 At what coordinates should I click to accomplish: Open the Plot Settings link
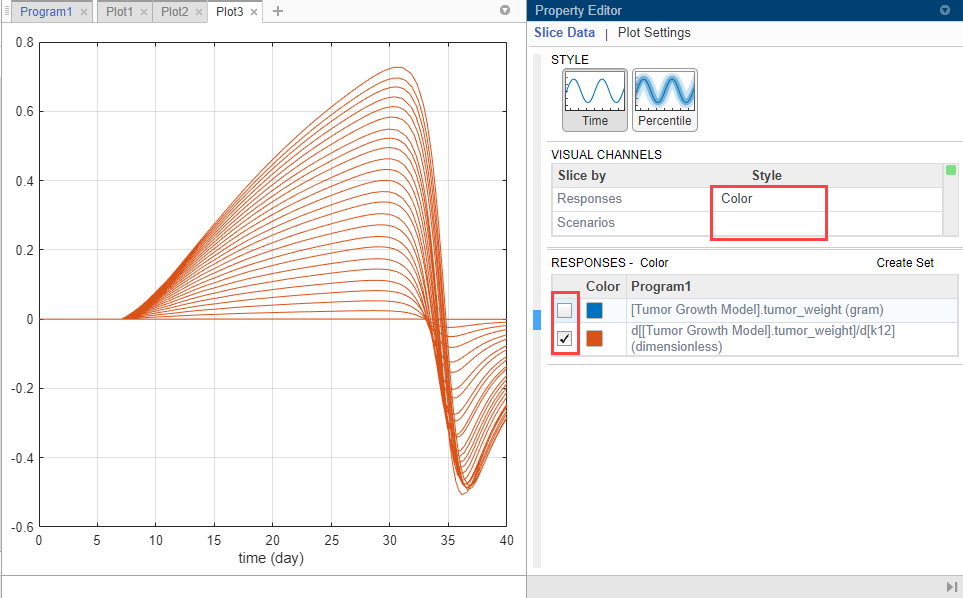tap(654, 33)
